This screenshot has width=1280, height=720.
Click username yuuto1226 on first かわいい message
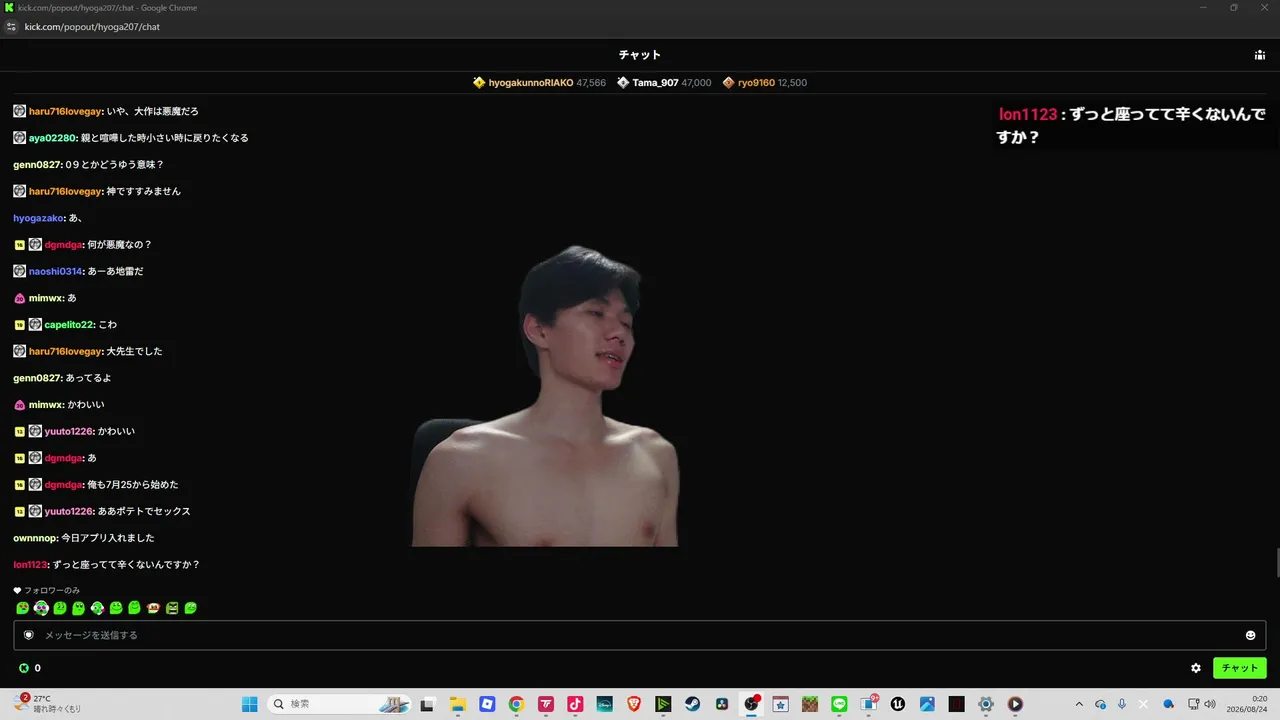pos(68,432)
